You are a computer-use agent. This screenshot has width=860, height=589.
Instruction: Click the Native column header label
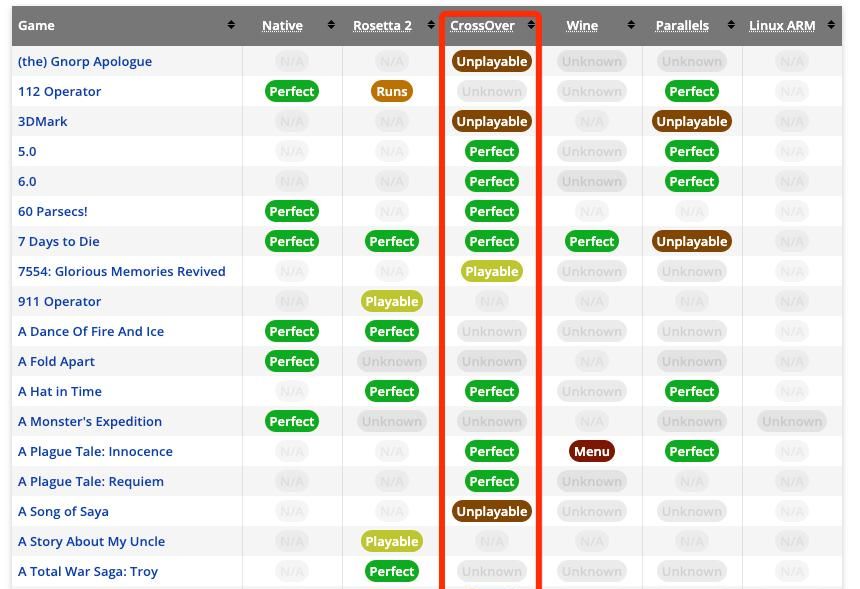pos(282,25)
